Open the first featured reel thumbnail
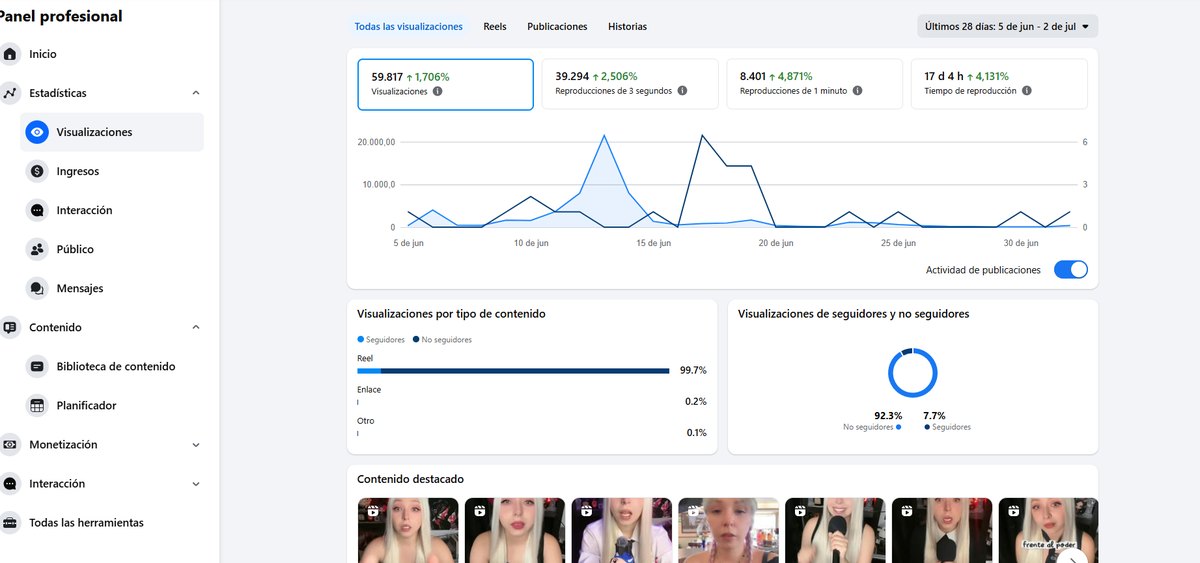The width and height of the screenshot is (1200, 563). pos(408,530)
